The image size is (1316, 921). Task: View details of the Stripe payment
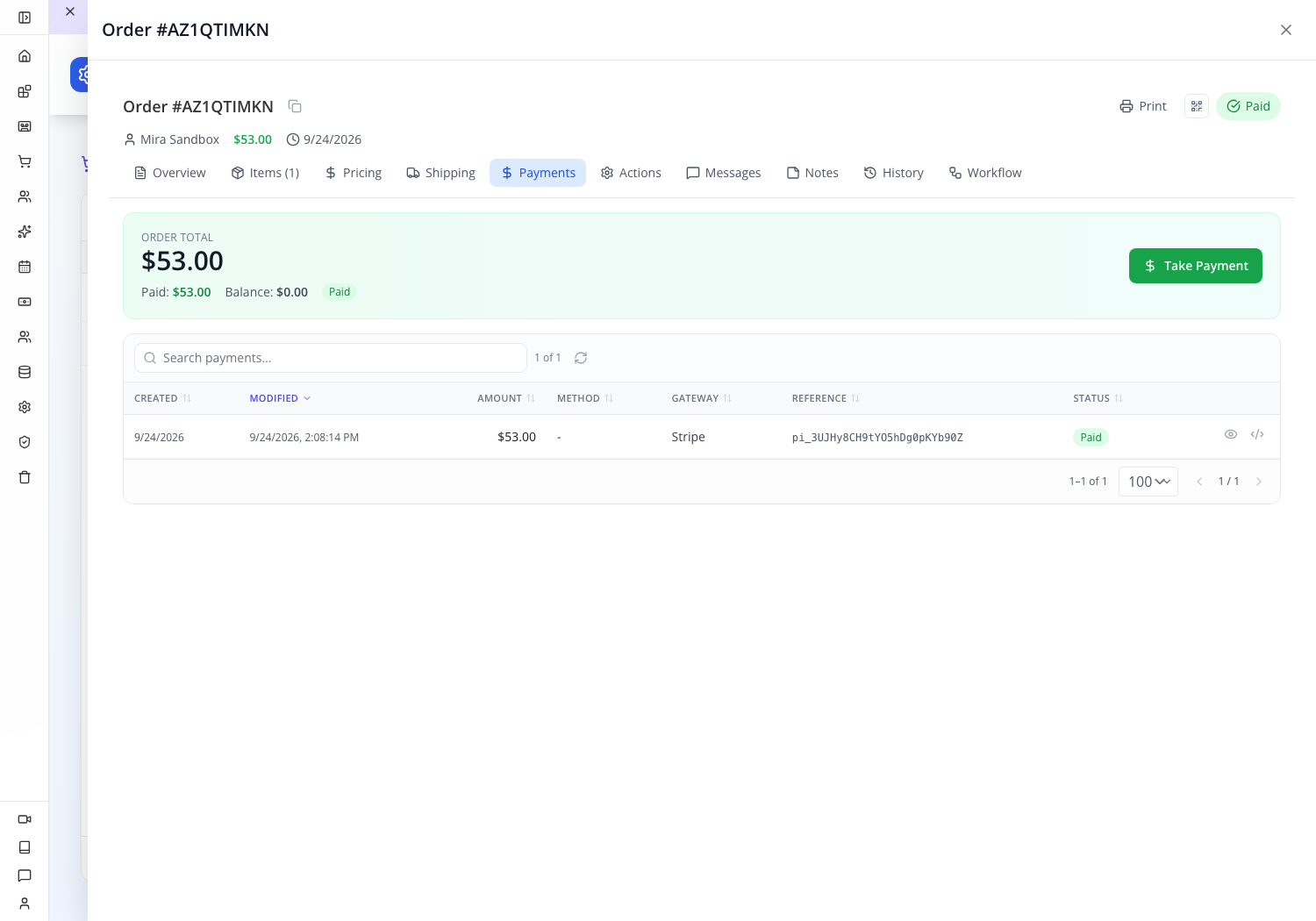click(1231, 434)
